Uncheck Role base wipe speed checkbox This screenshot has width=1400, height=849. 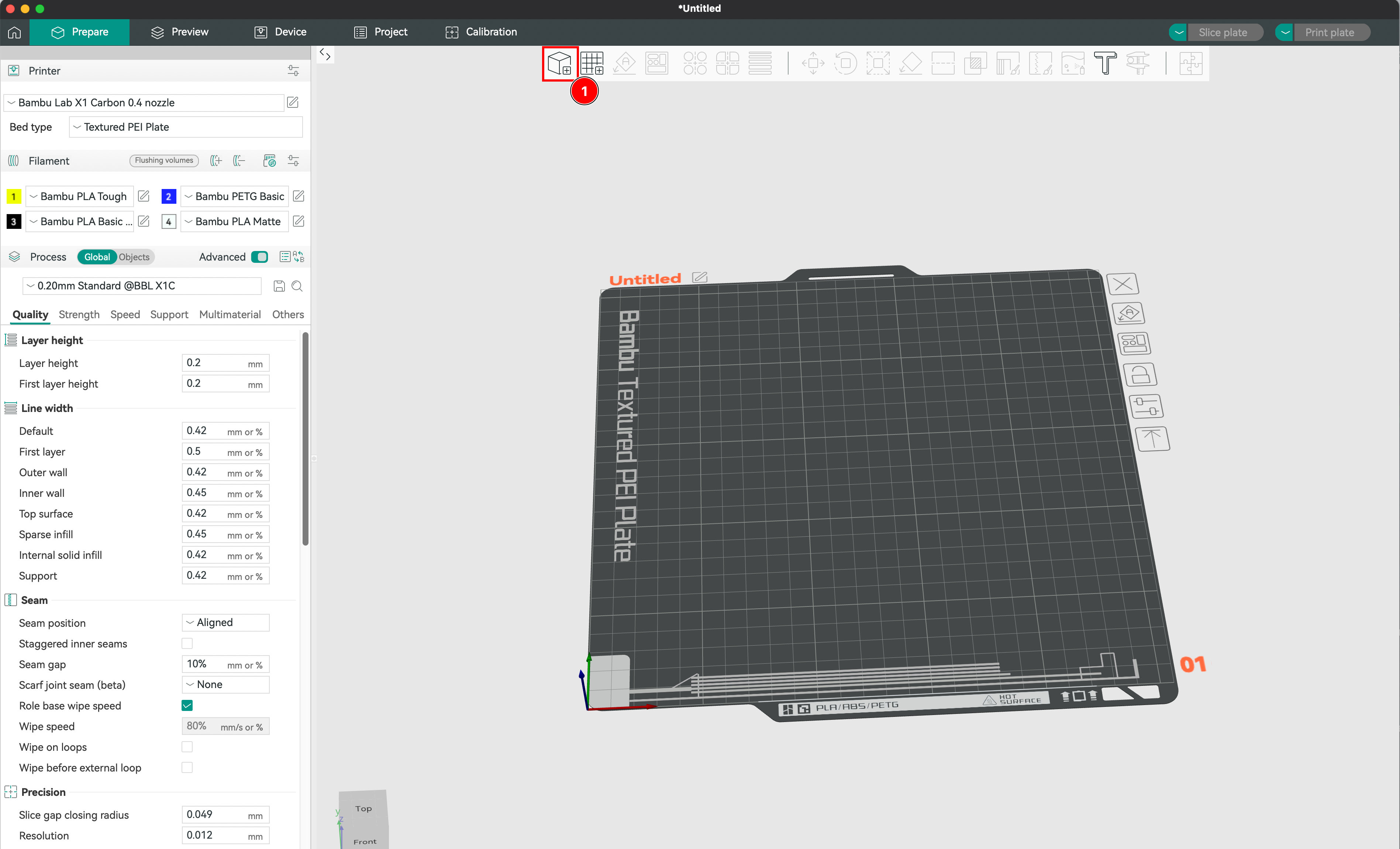[187, 705]
